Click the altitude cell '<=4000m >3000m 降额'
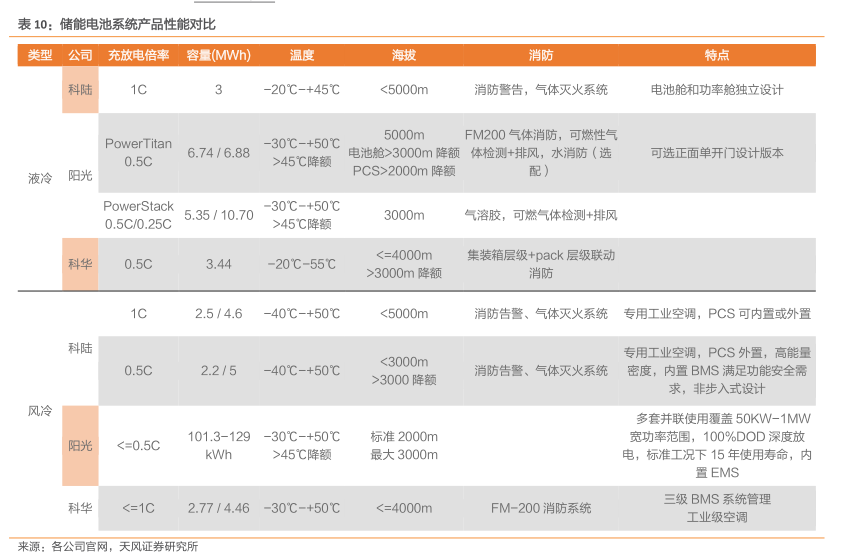This screenshot has width=844, height=556. 404,264
